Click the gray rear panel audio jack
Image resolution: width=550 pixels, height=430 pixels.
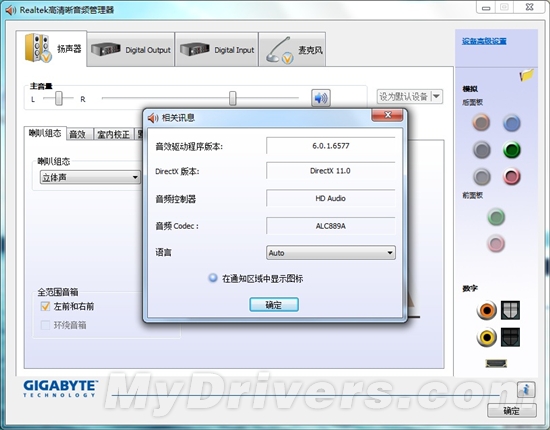(x=481, y=176)
